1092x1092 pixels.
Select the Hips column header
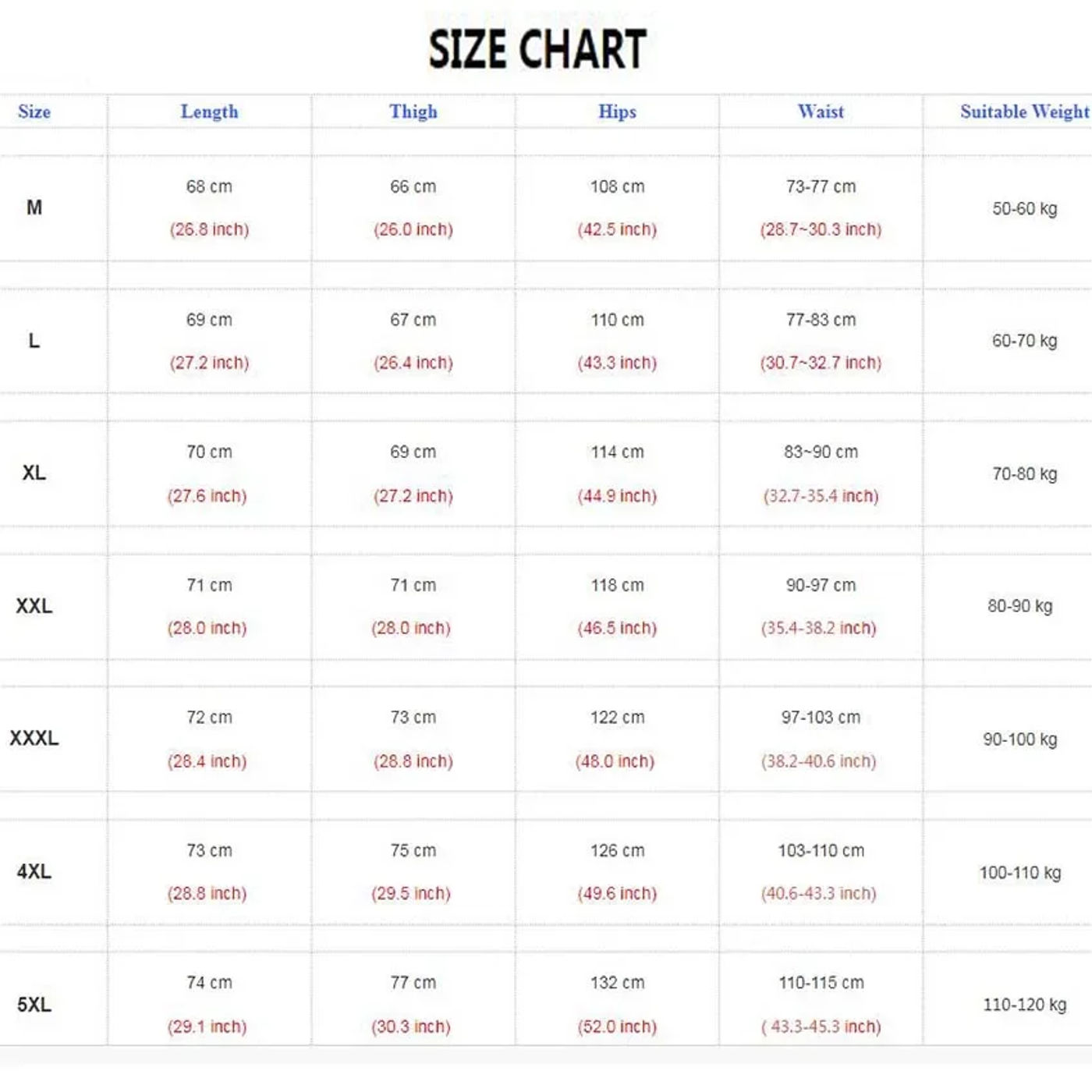click(617, 112)
